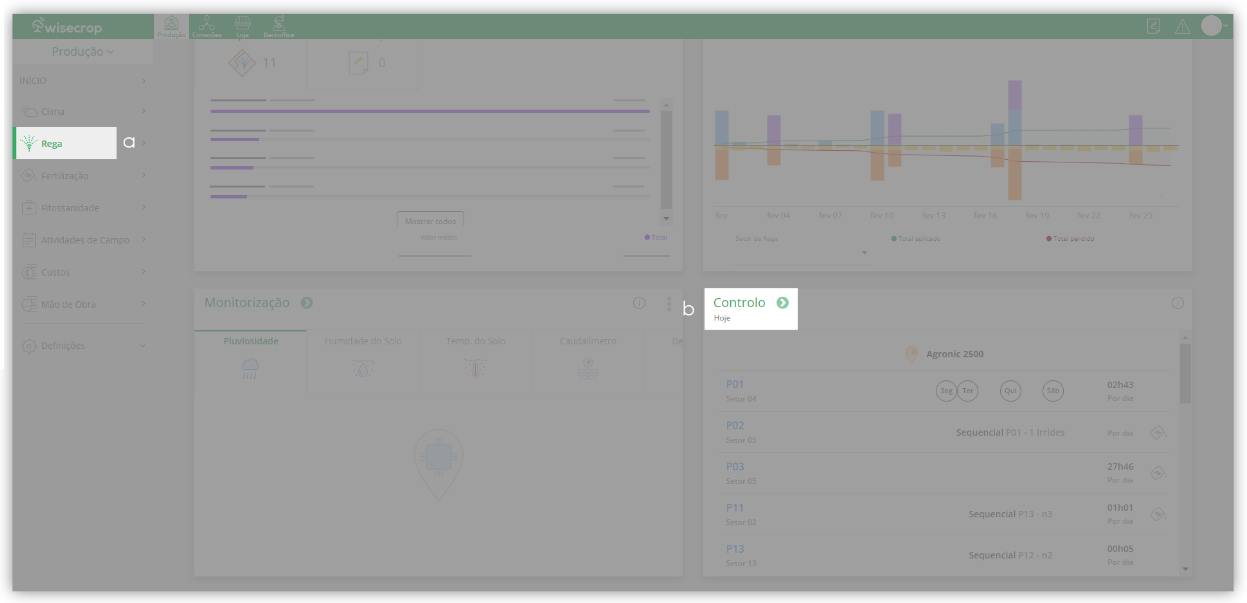Viewport: 1247px width, 603px height.
Task: Open Produção module icon in top bar
Action: (171, 26)
